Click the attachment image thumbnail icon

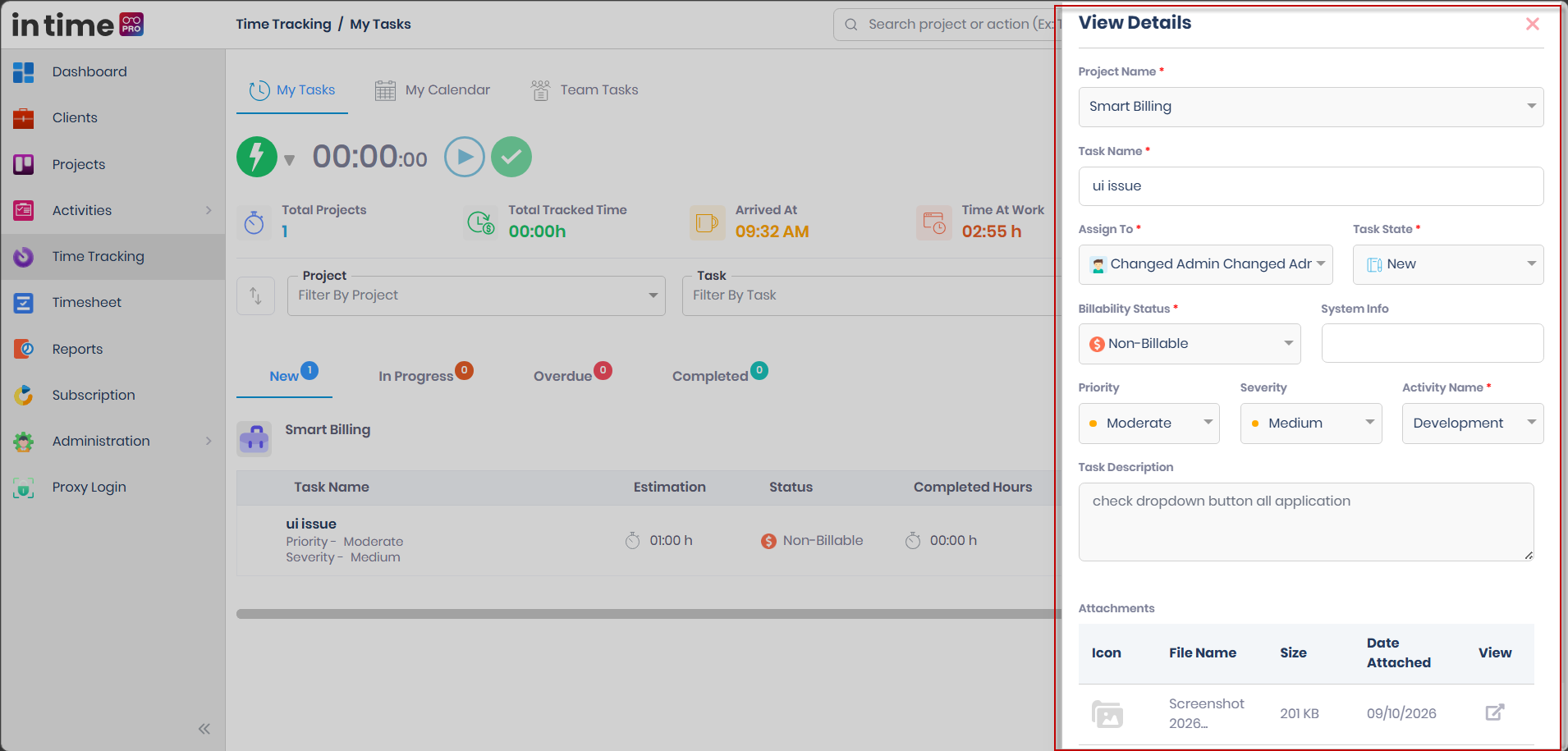[x=1107, y=714]
